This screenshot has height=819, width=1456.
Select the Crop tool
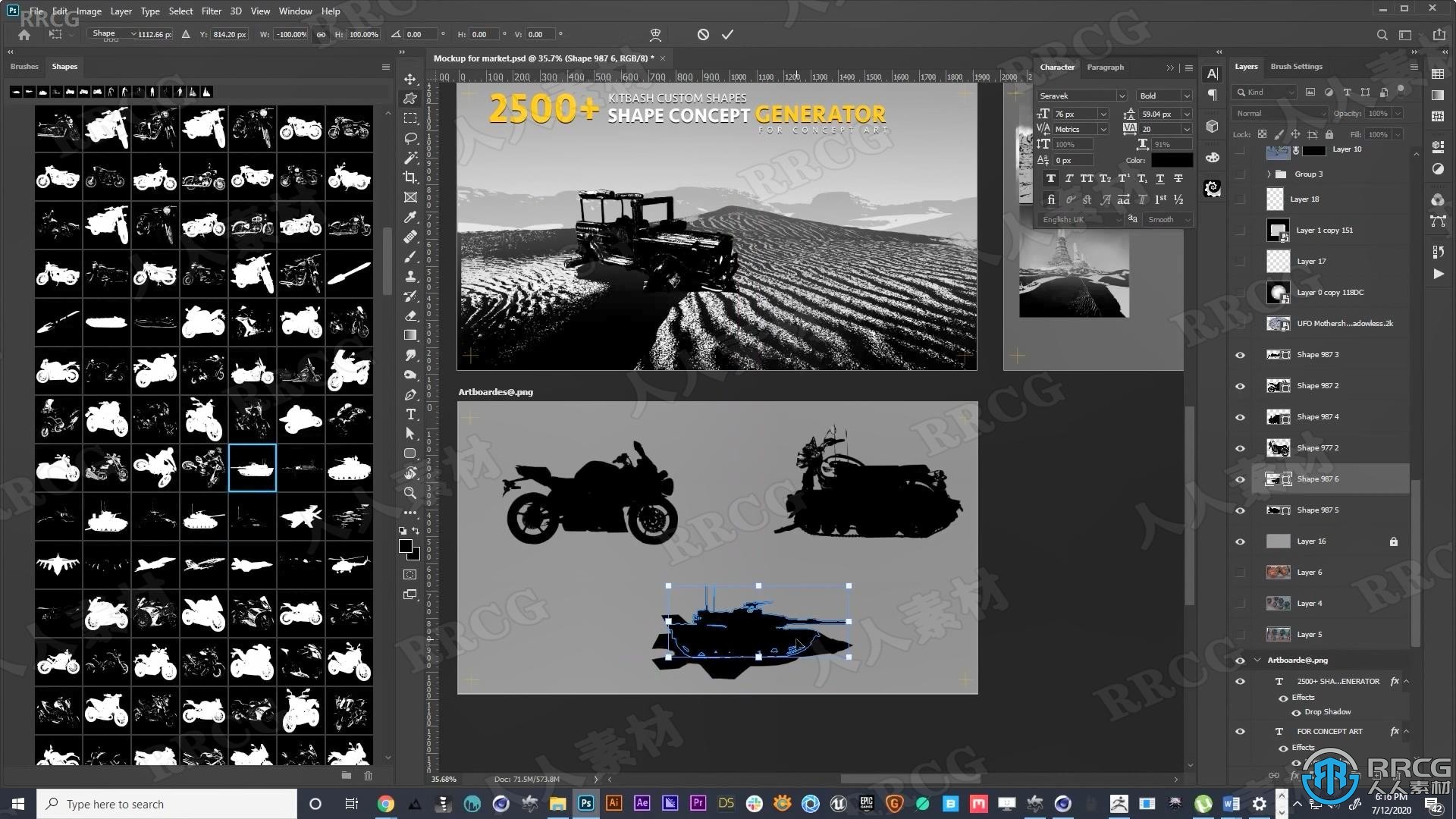click(410, 177)
